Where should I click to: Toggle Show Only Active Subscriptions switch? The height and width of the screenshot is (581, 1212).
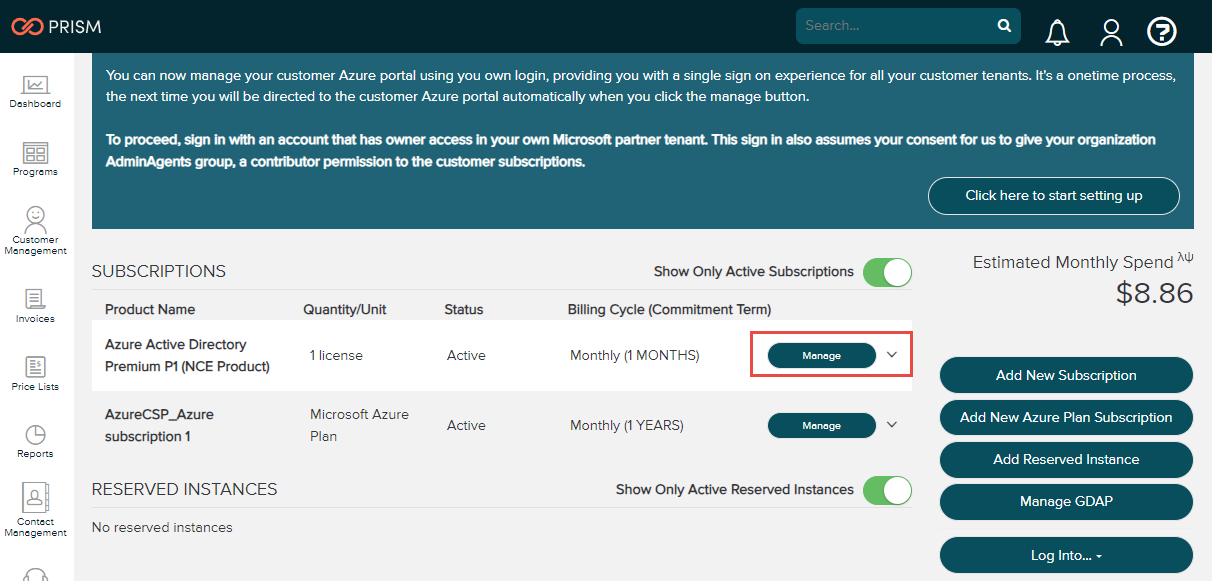coord(887,272)
